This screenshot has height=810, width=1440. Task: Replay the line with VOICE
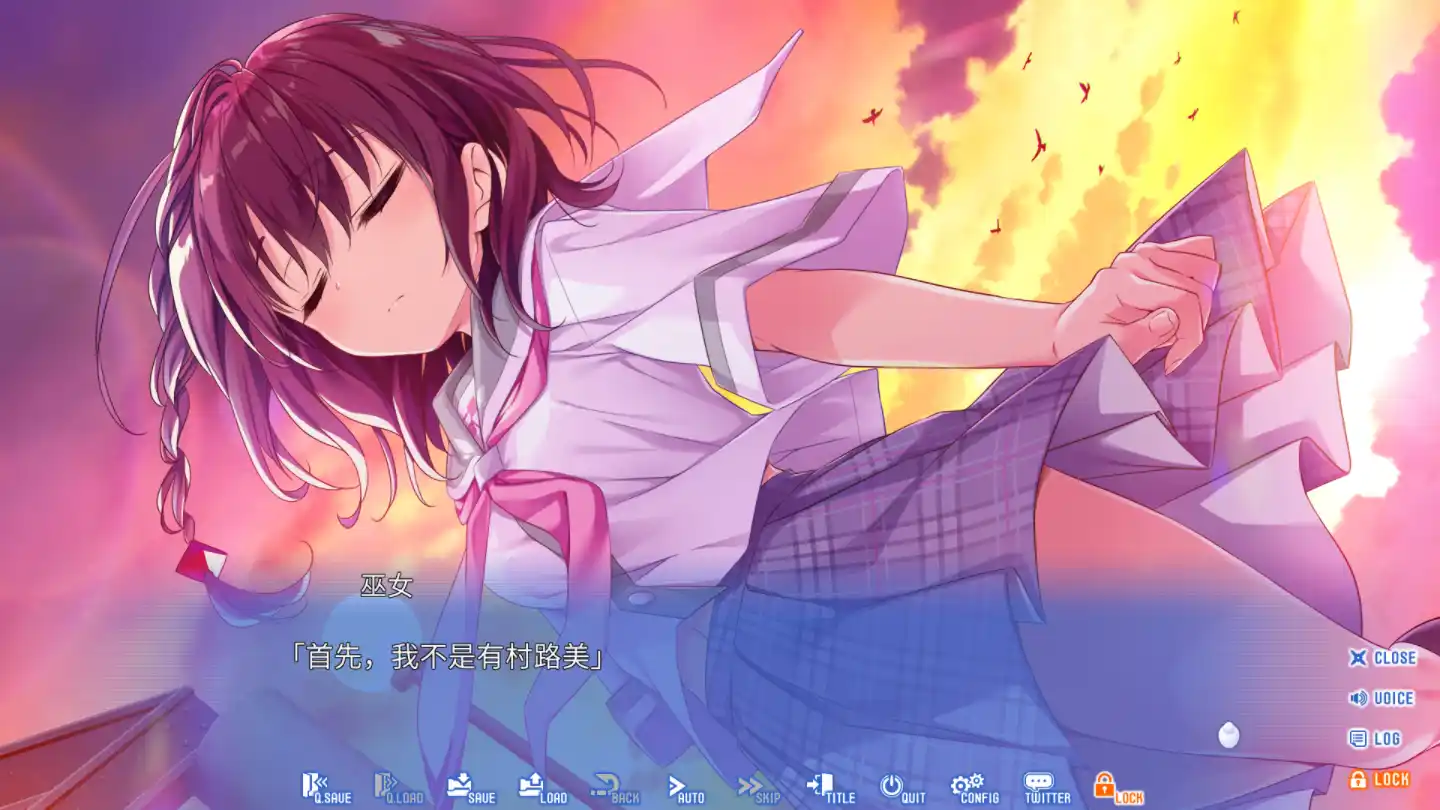[x=1382, y=698]
